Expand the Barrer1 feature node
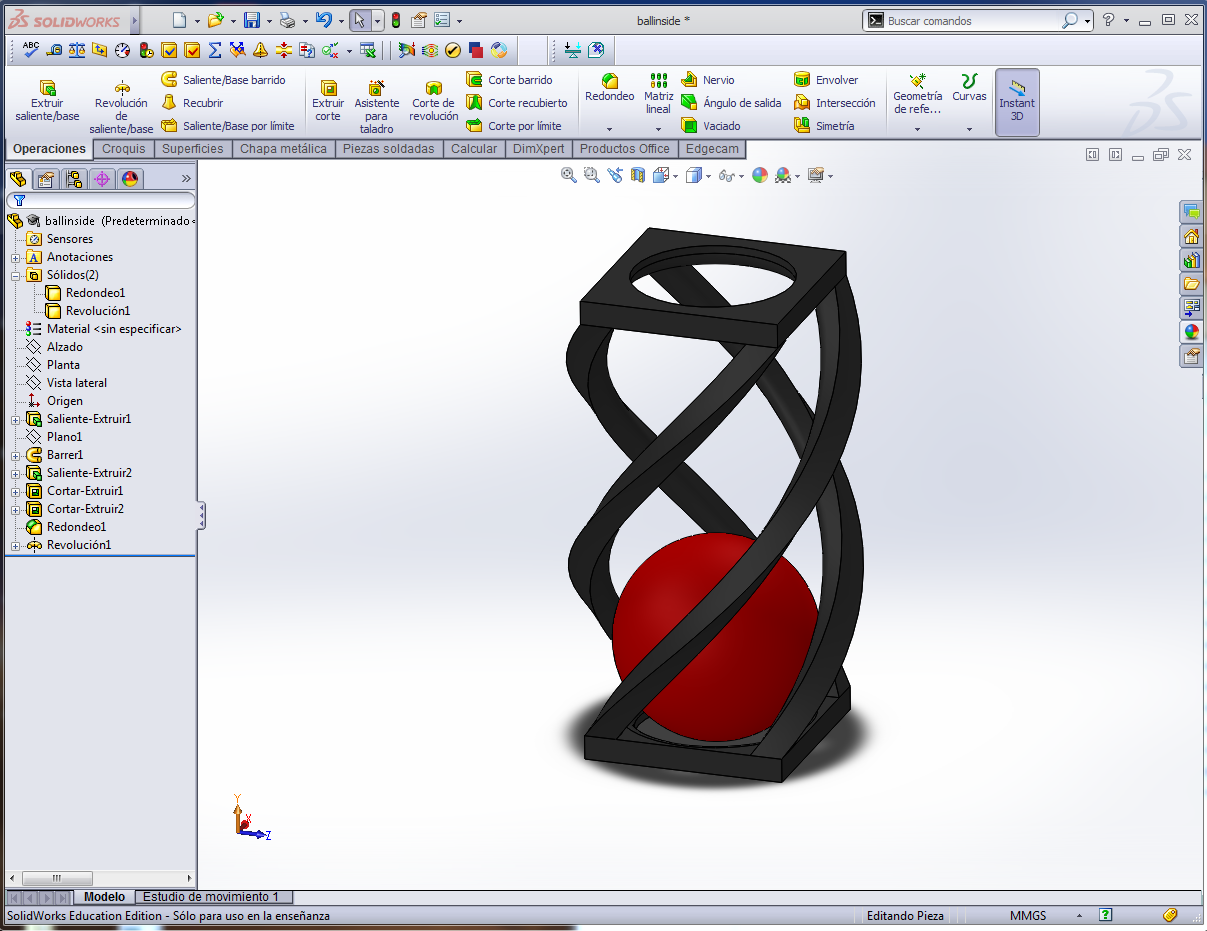This screenshot has height=931, width=1207. [x=16, y=455]
